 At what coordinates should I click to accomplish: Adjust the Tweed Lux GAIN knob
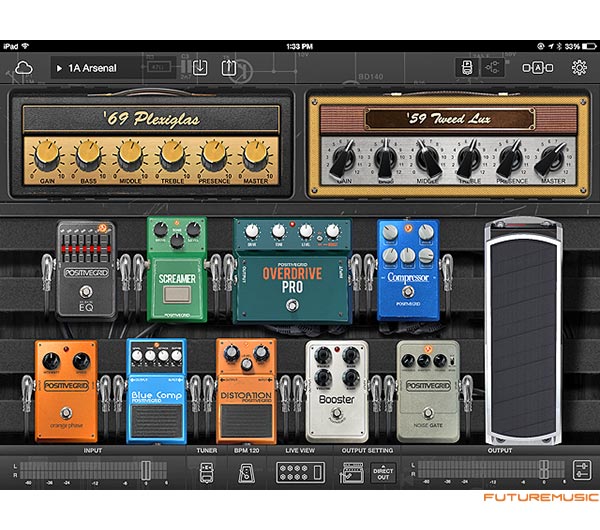(343, 158)
